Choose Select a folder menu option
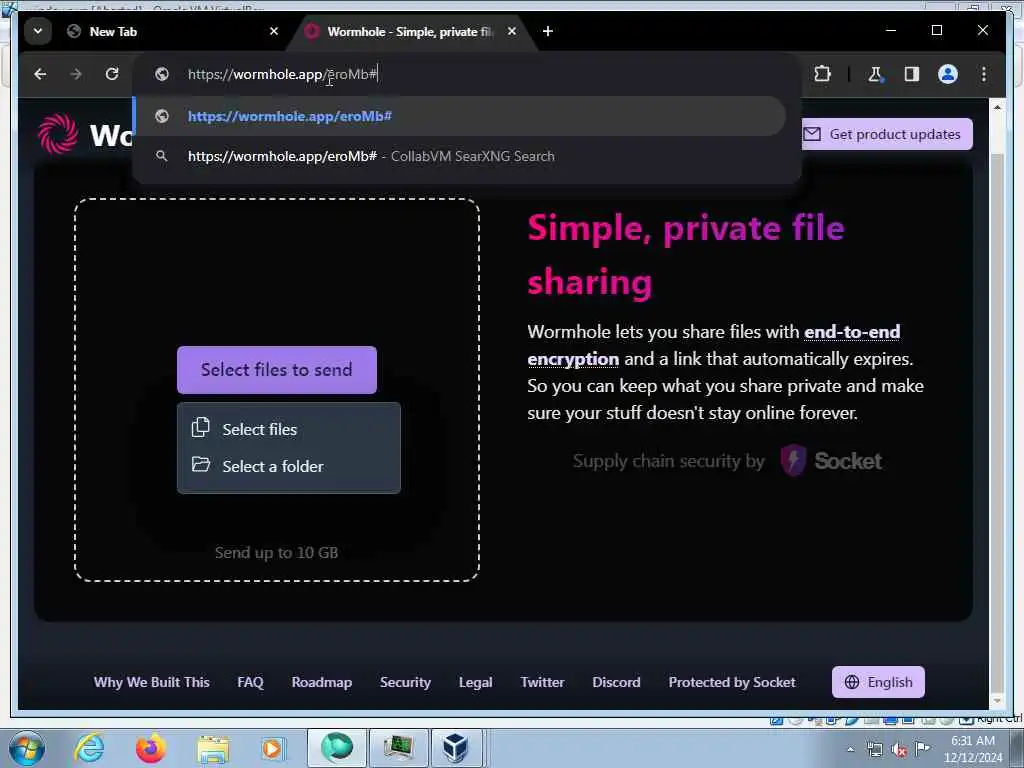Screen dimensions: 1024x768 point(289,466)
